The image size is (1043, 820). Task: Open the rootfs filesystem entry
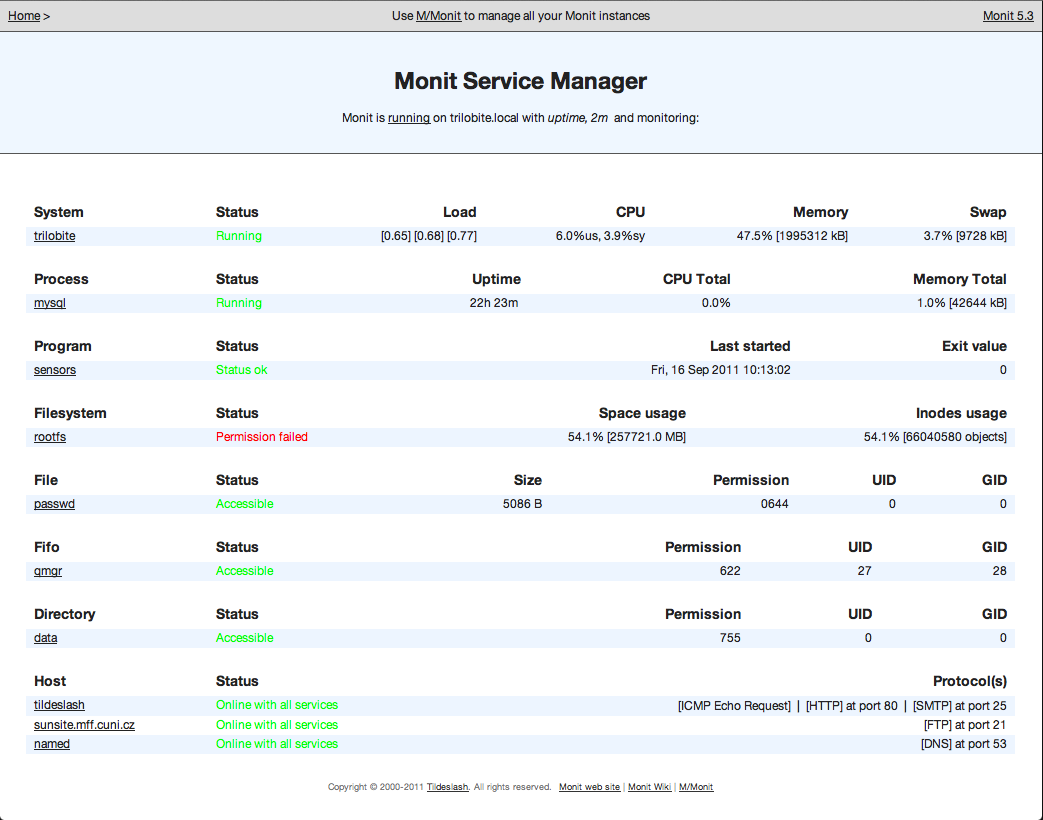point(50,437)
